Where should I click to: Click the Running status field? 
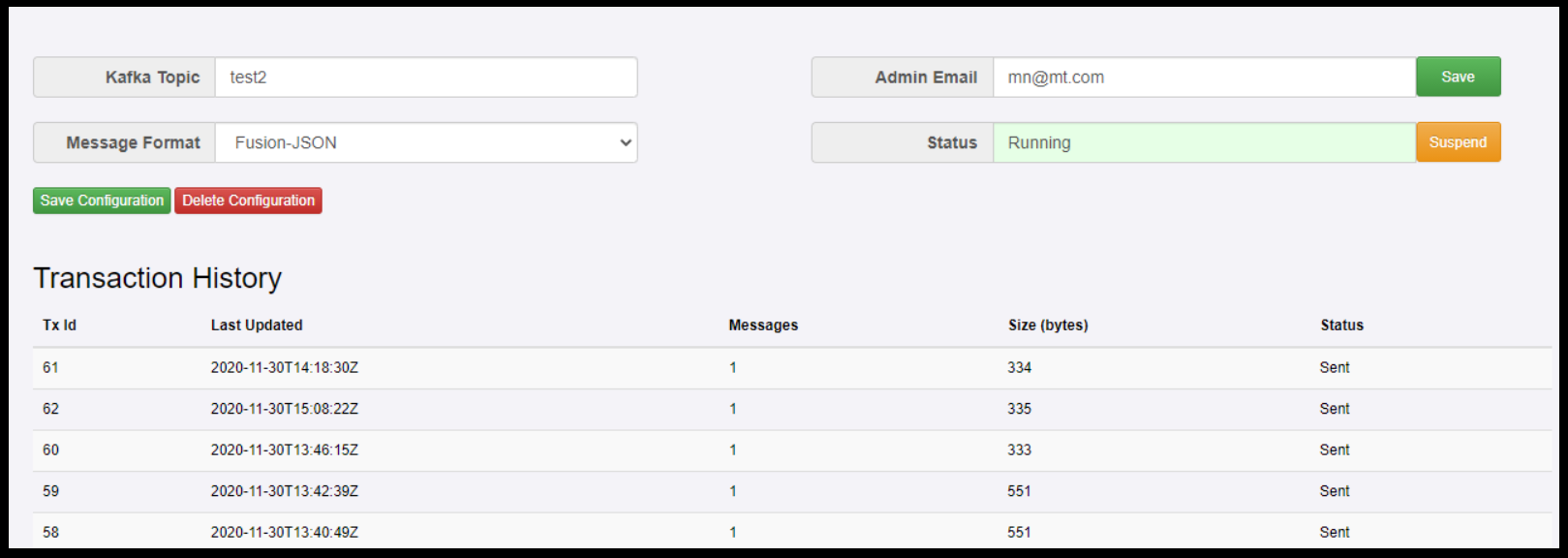1204,142
